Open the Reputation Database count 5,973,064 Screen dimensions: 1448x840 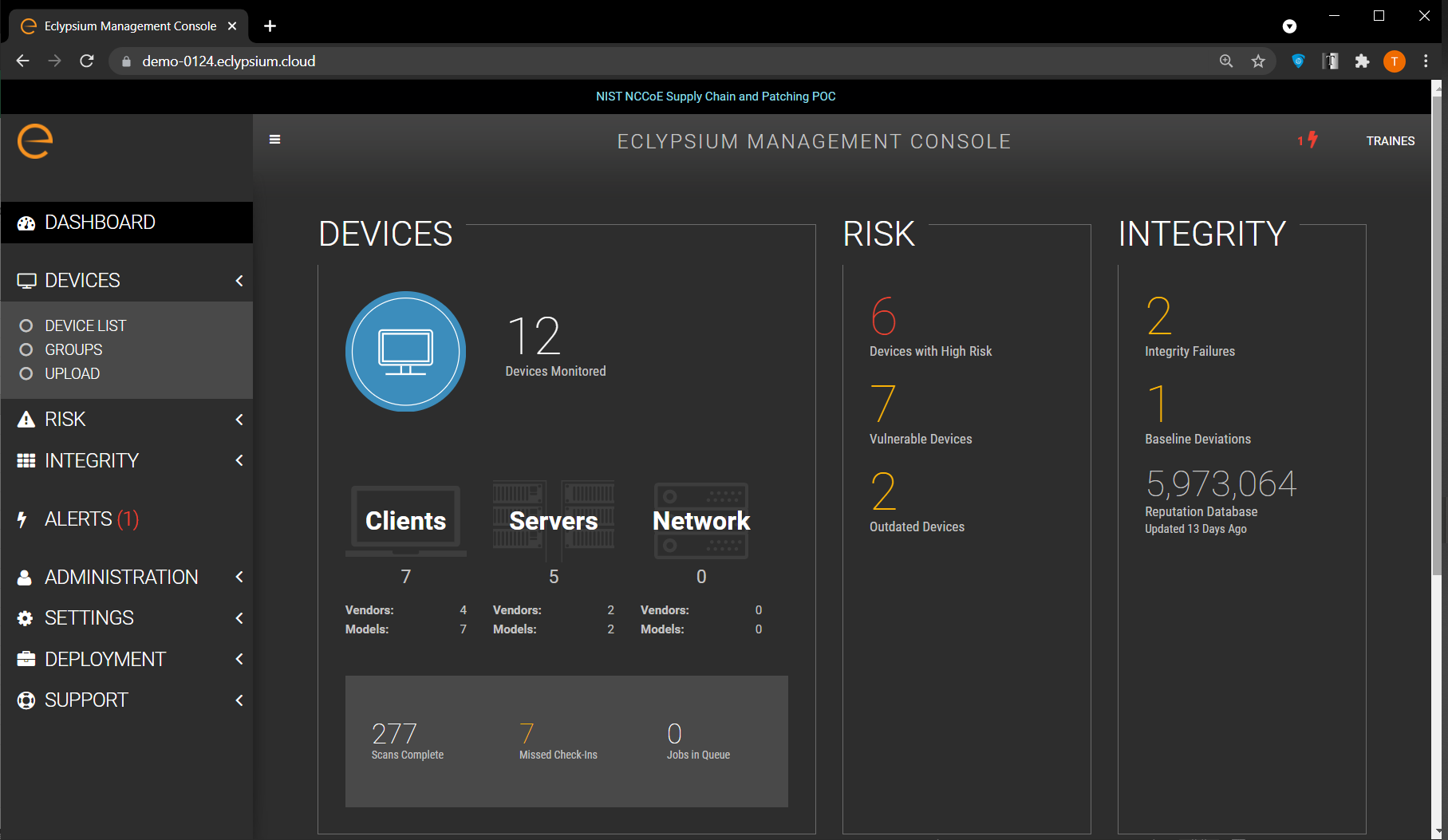(x=1221, y=484)
